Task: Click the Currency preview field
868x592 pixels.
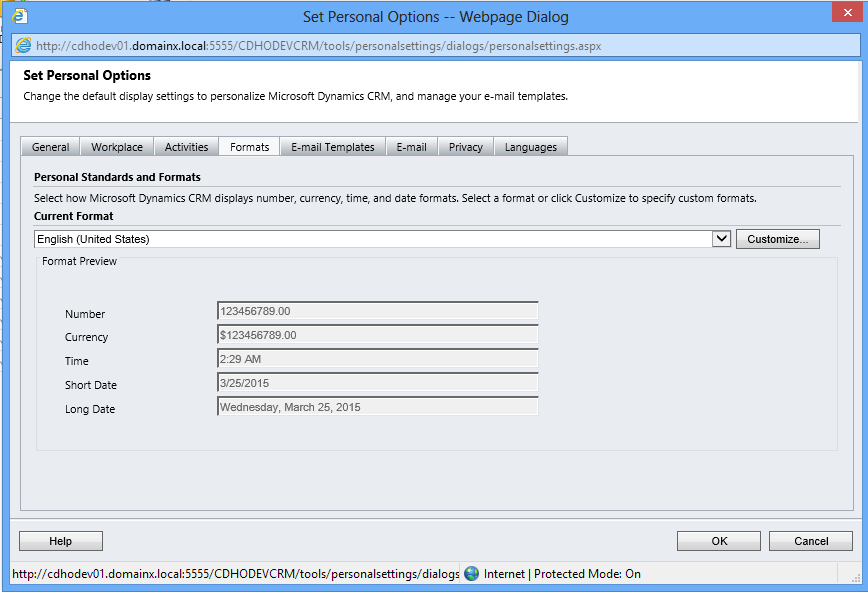Action: [378, 334]
